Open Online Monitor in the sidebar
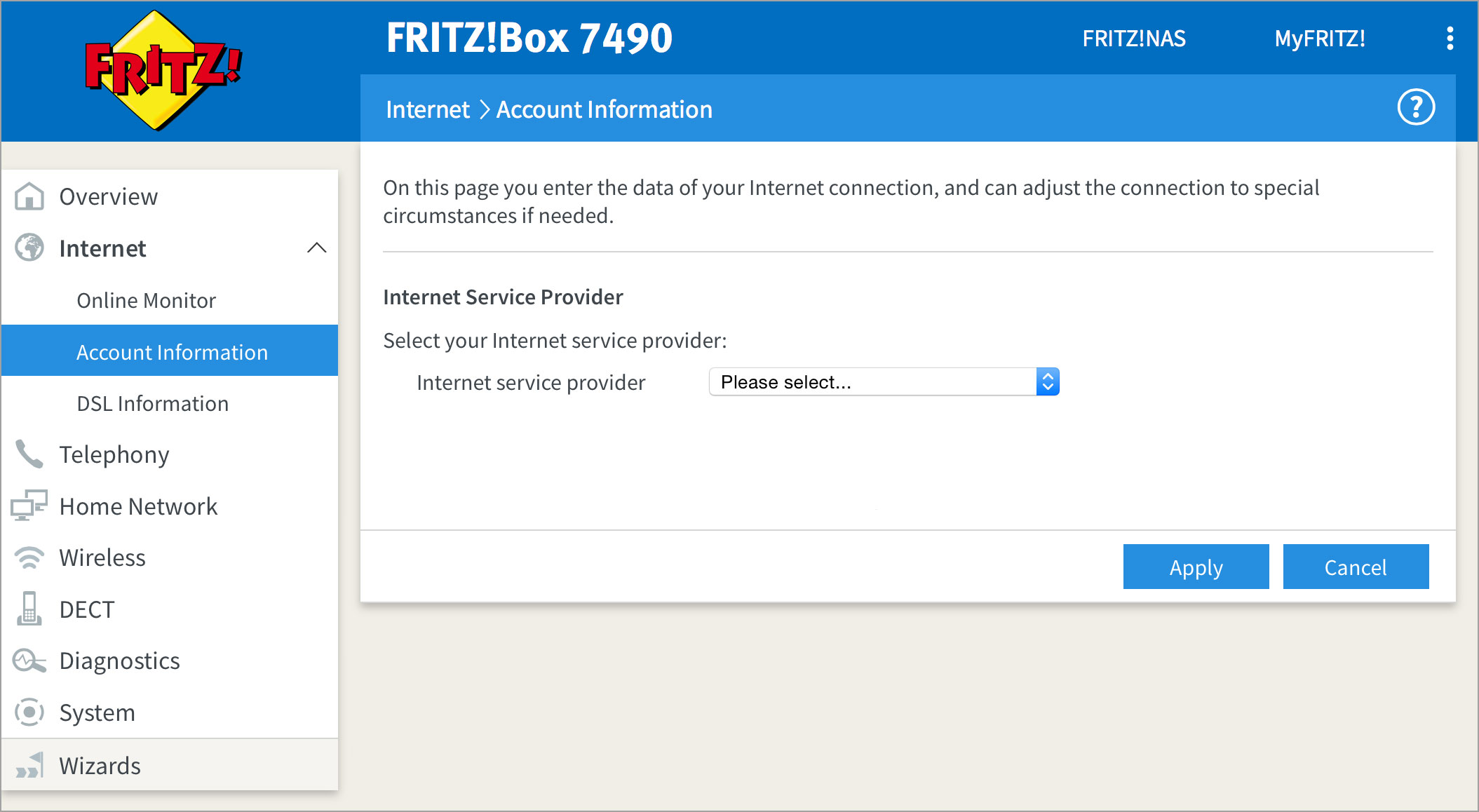 point(145,300)
